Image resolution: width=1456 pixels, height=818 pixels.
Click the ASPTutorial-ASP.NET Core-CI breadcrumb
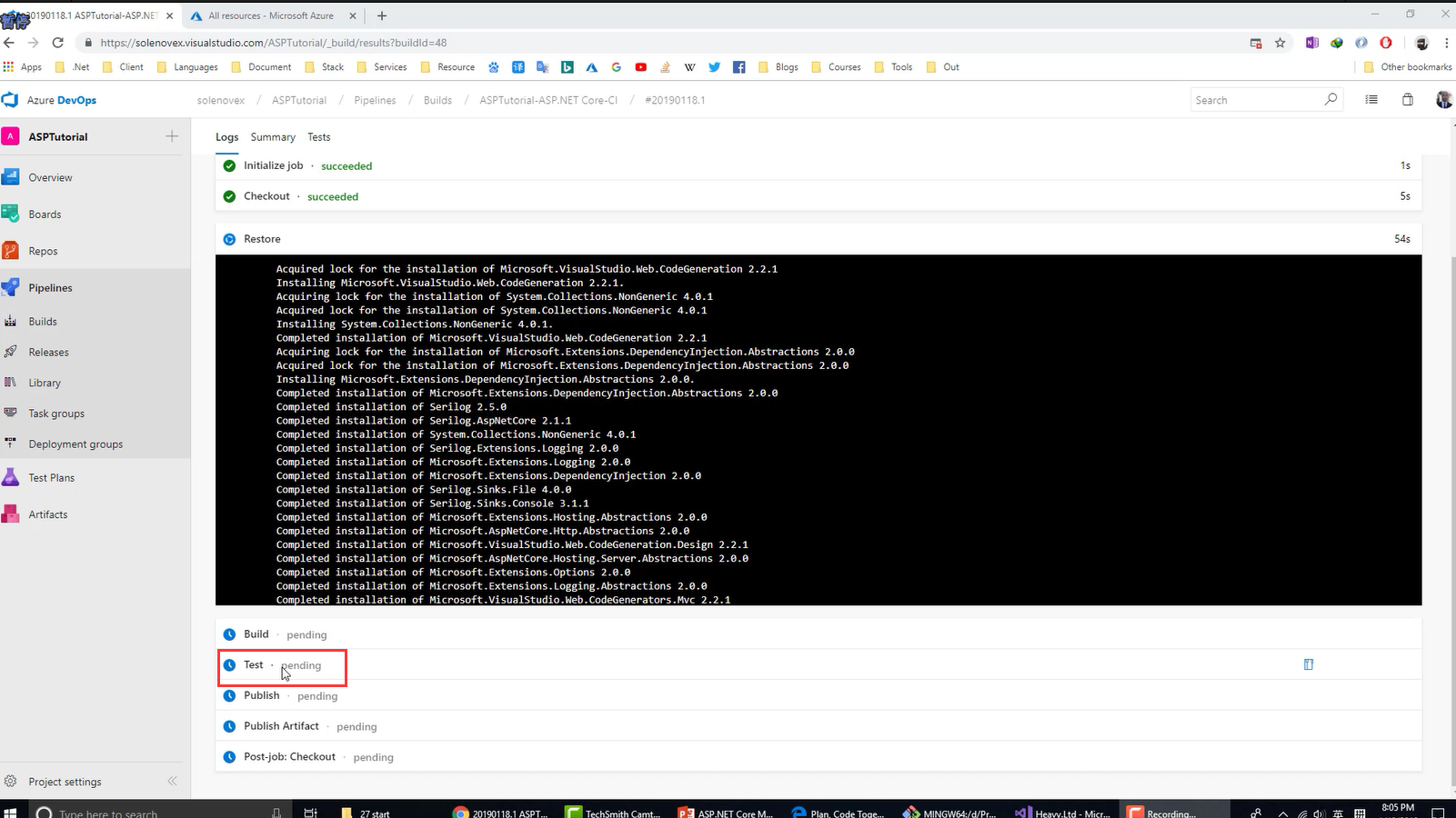548,100
